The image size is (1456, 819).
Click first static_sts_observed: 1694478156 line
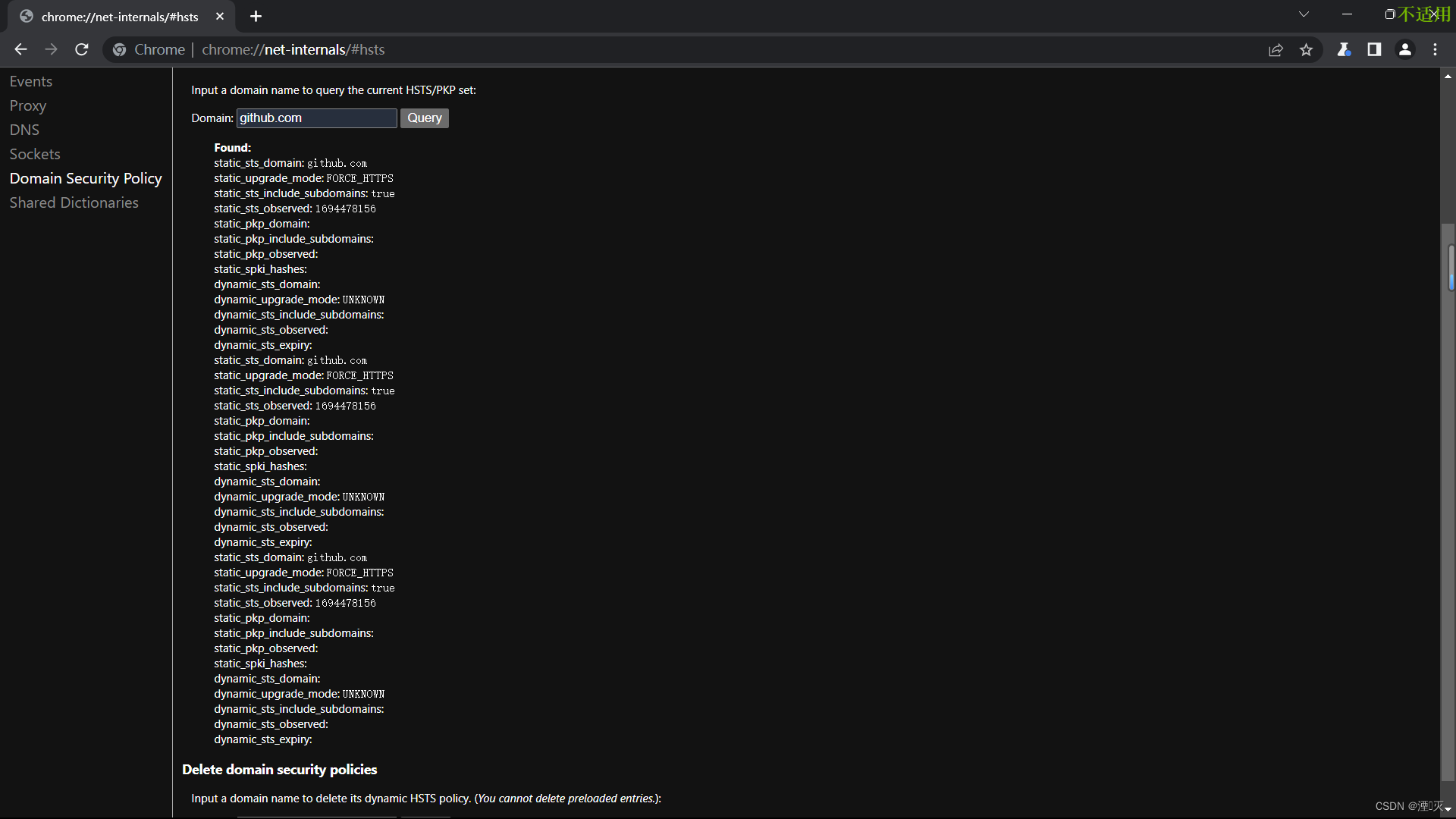(x=295, y=209)
